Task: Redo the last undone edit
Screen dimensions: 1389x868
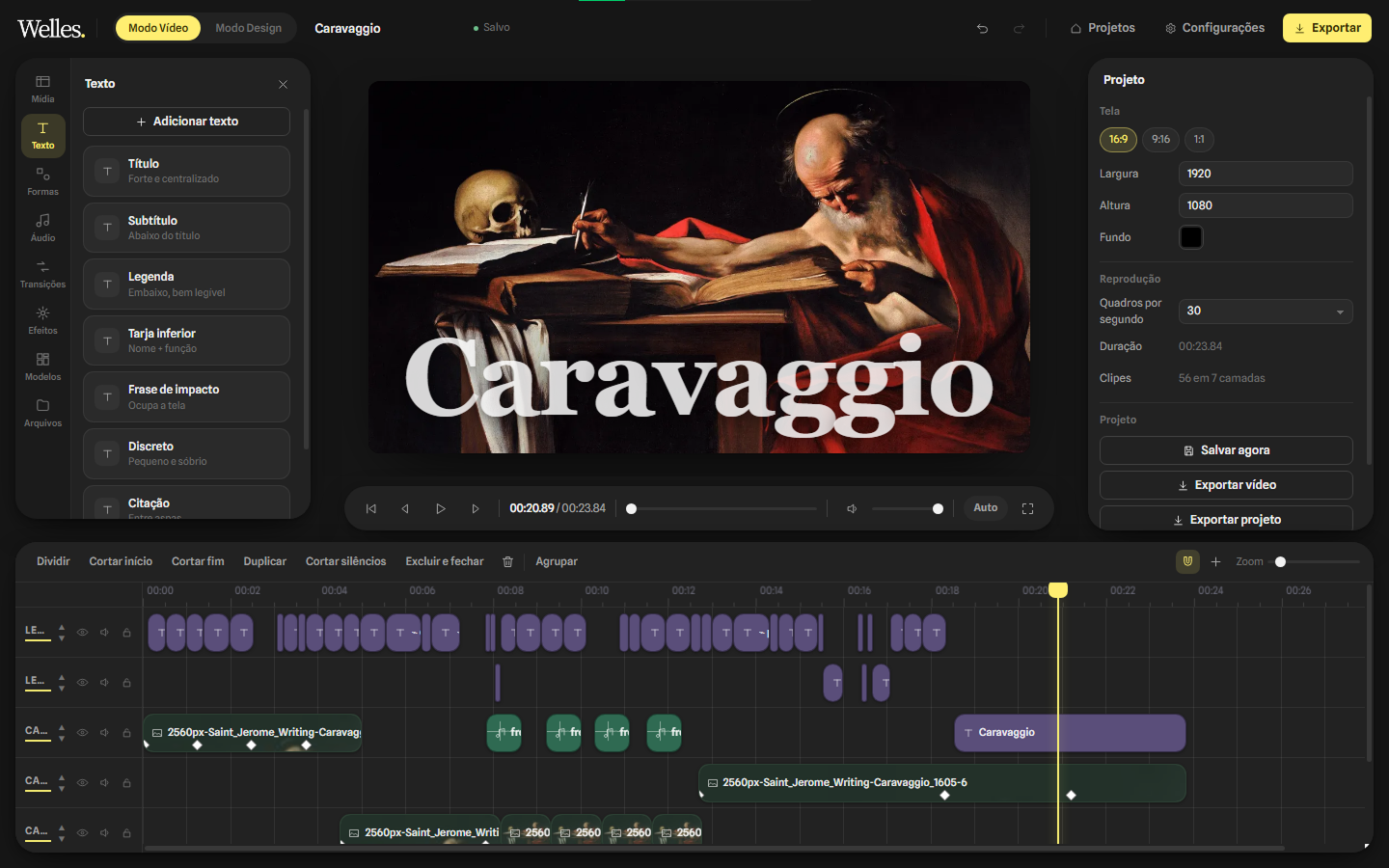Action: pos(1019,28)
